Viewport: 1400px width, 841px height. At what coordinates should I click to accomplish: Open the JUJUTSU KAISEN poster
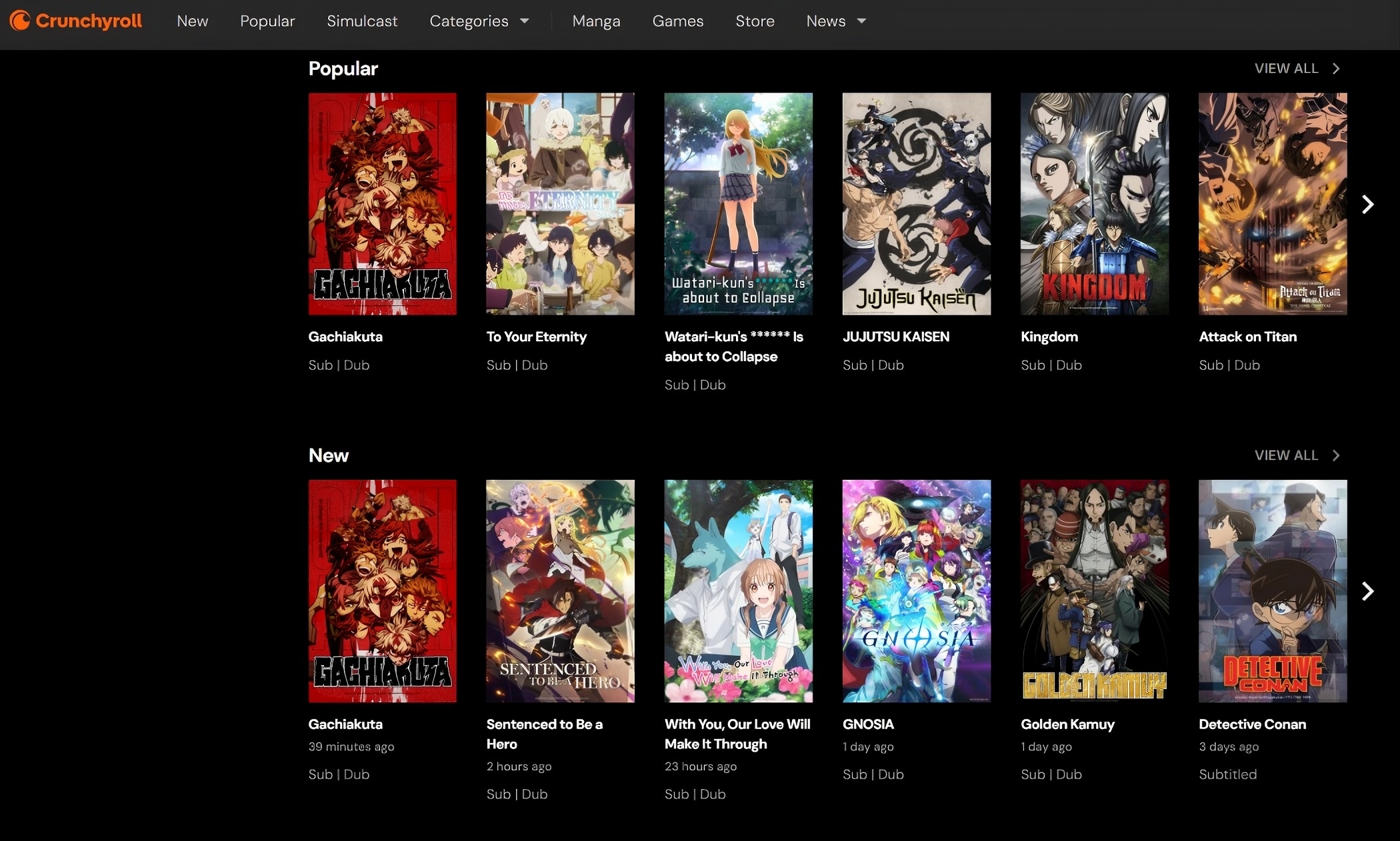[917, 204]
